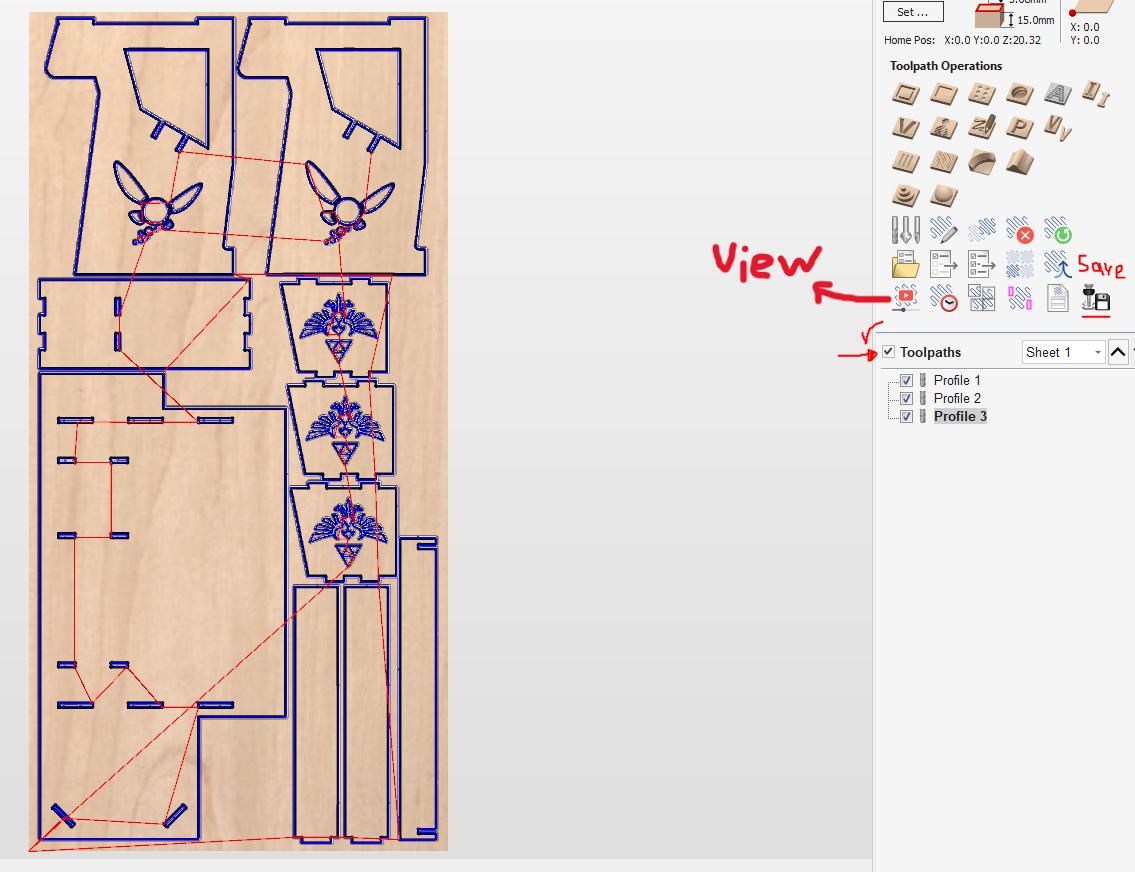
Task: Click the Delete Toolpath red X icon
Action: tap(1020, 230)
